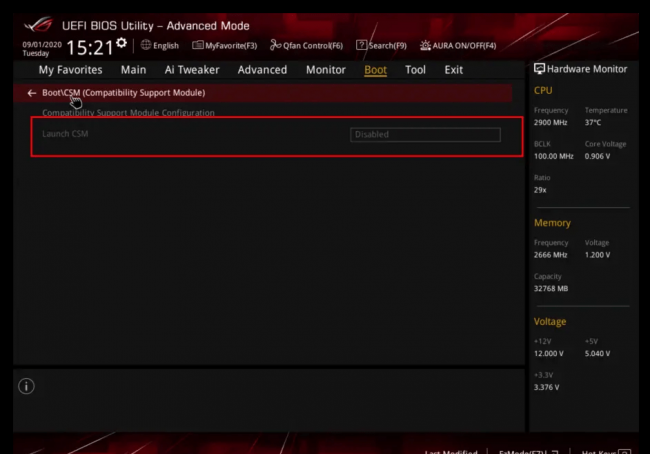Click memory capacity value 32768 MB

[x=551, y=289]
